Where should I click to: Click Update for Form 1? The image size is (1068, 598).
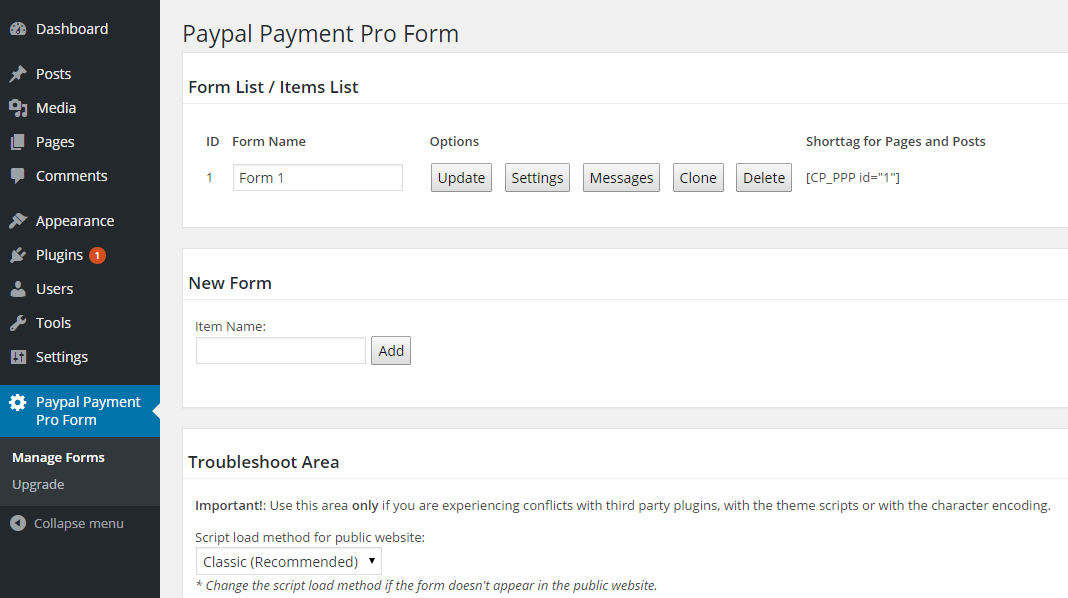461,178
